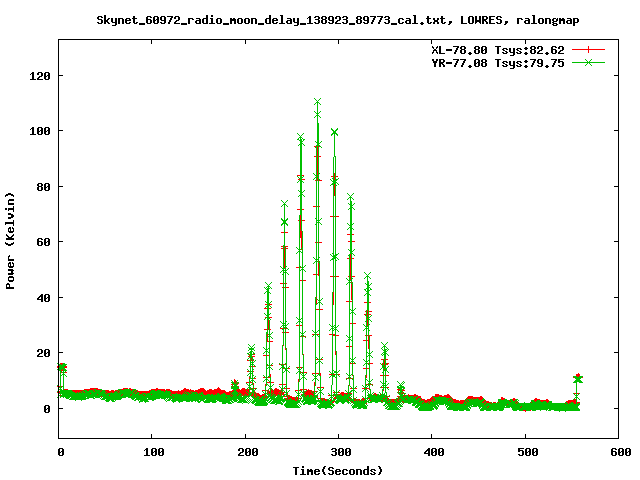Click the y-axis tick label 100
This screenshot has width=640, height=480.
click(x=40, y=131)
